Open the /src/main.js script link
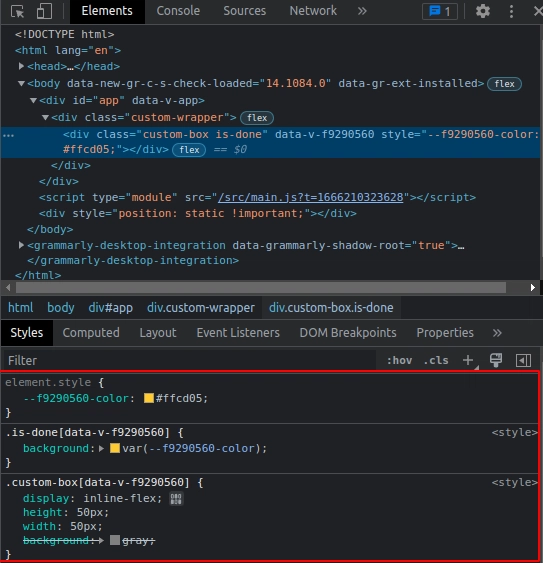The image size is (543, 563). point(311,197)
